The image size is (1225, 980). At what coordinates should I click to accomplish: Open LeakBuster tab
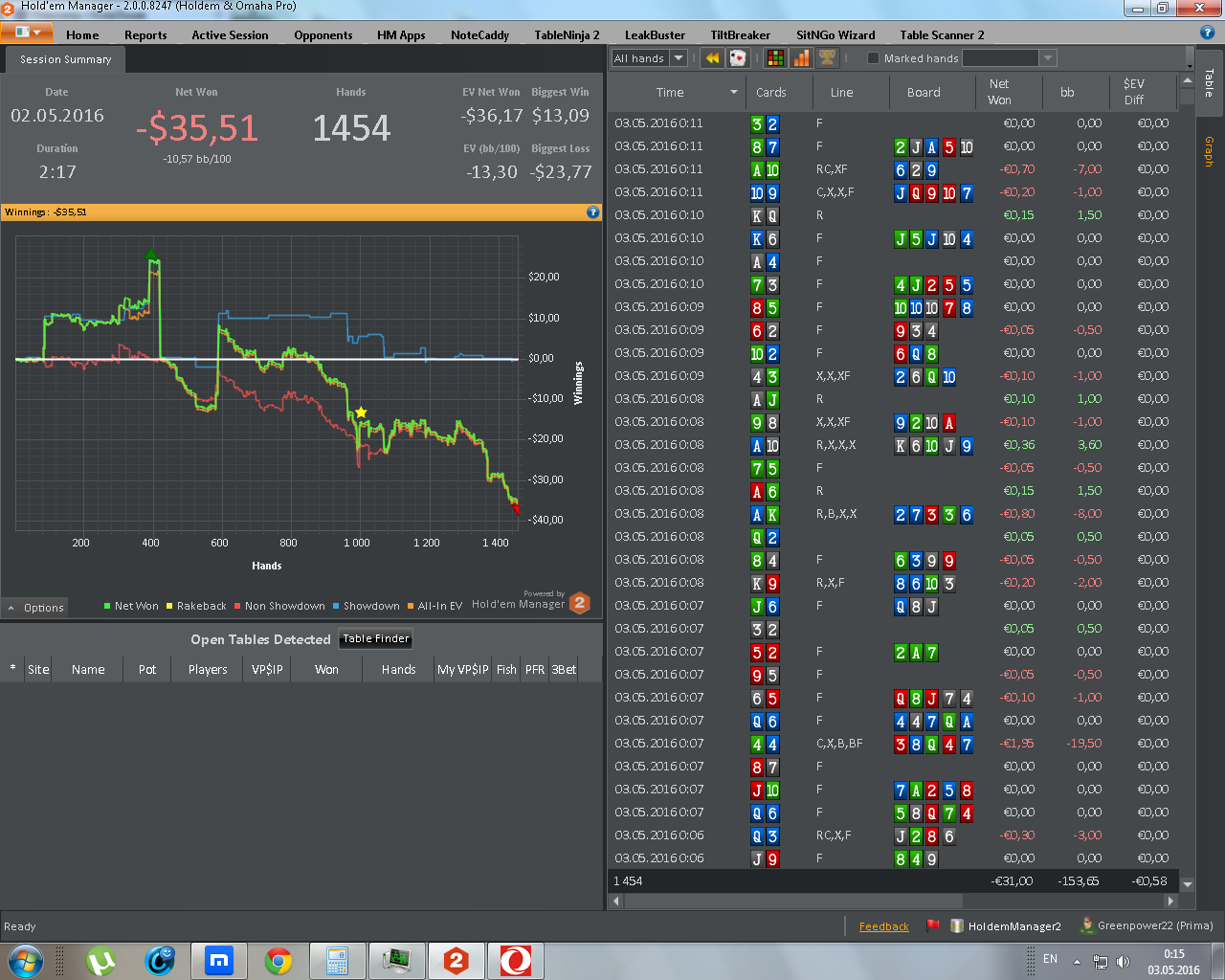(655, 35)
